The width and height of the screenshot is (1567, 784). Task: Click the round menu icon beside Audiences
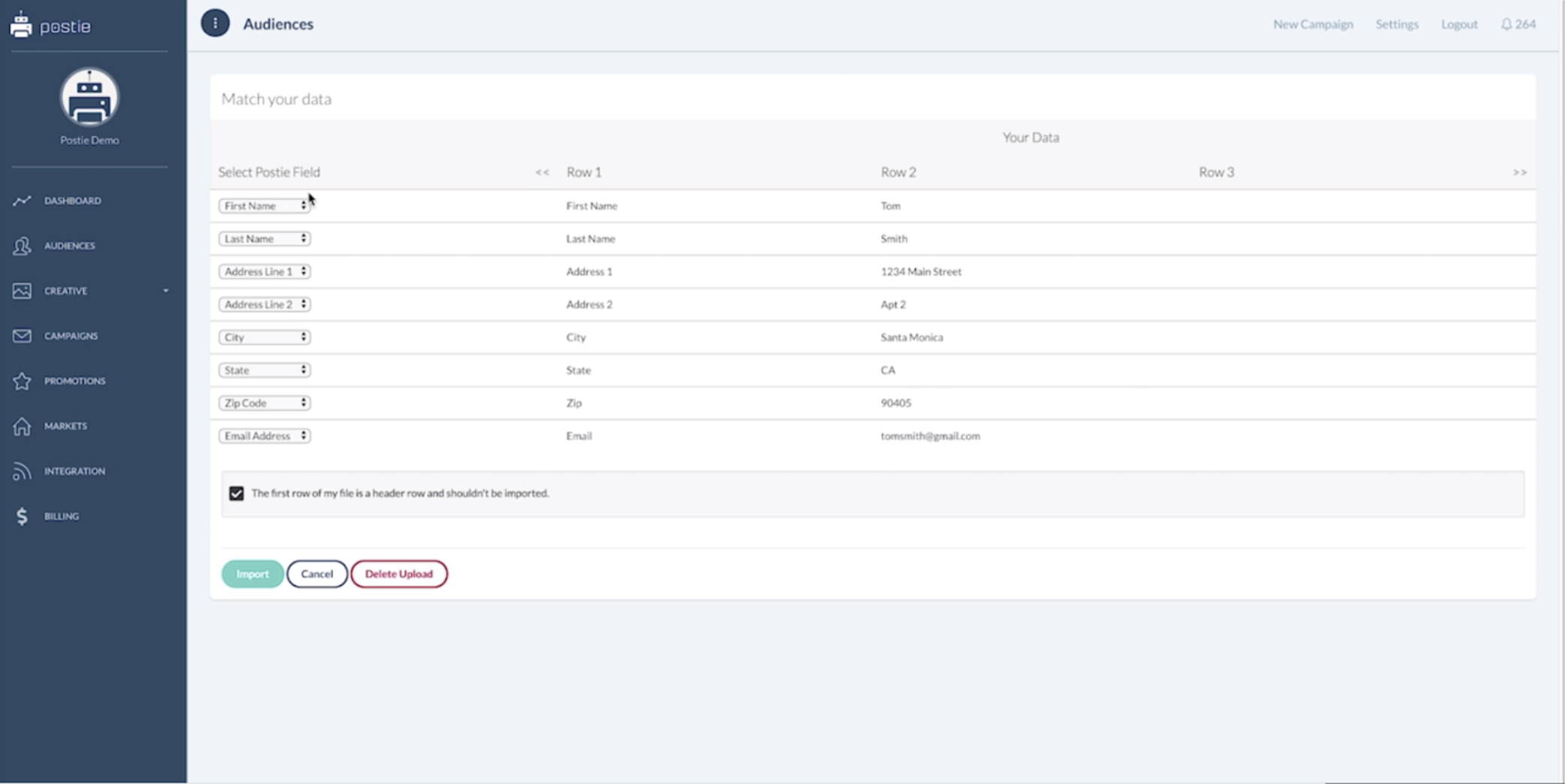pos(215,23)
